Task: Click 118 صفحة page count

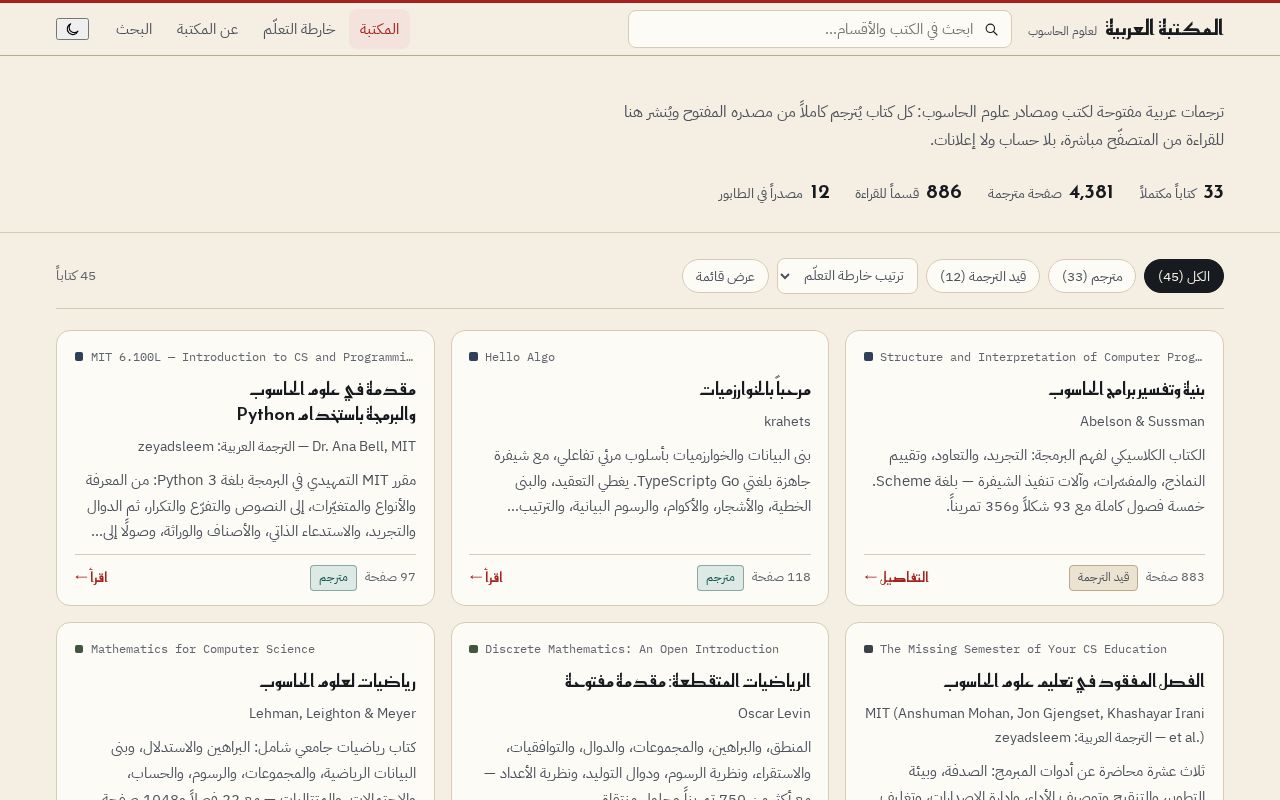Action: (781, 577)
